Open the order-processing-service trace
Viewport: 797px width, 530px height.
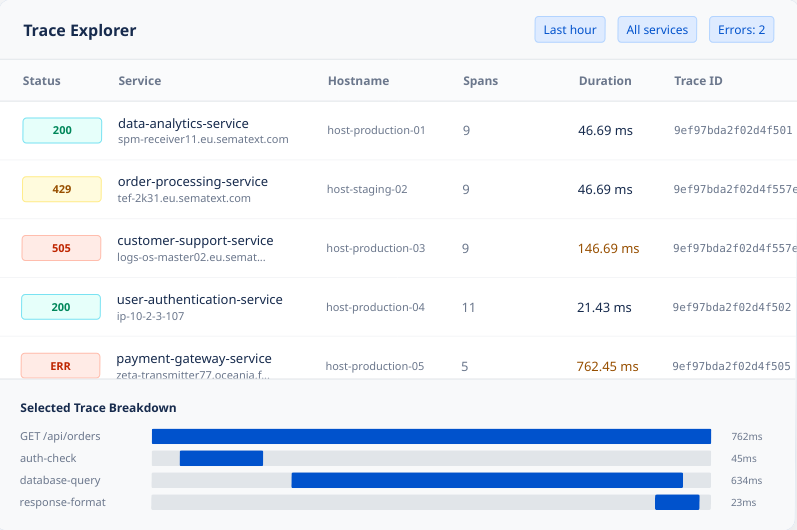pyautogui.click(x=192, y=182)
